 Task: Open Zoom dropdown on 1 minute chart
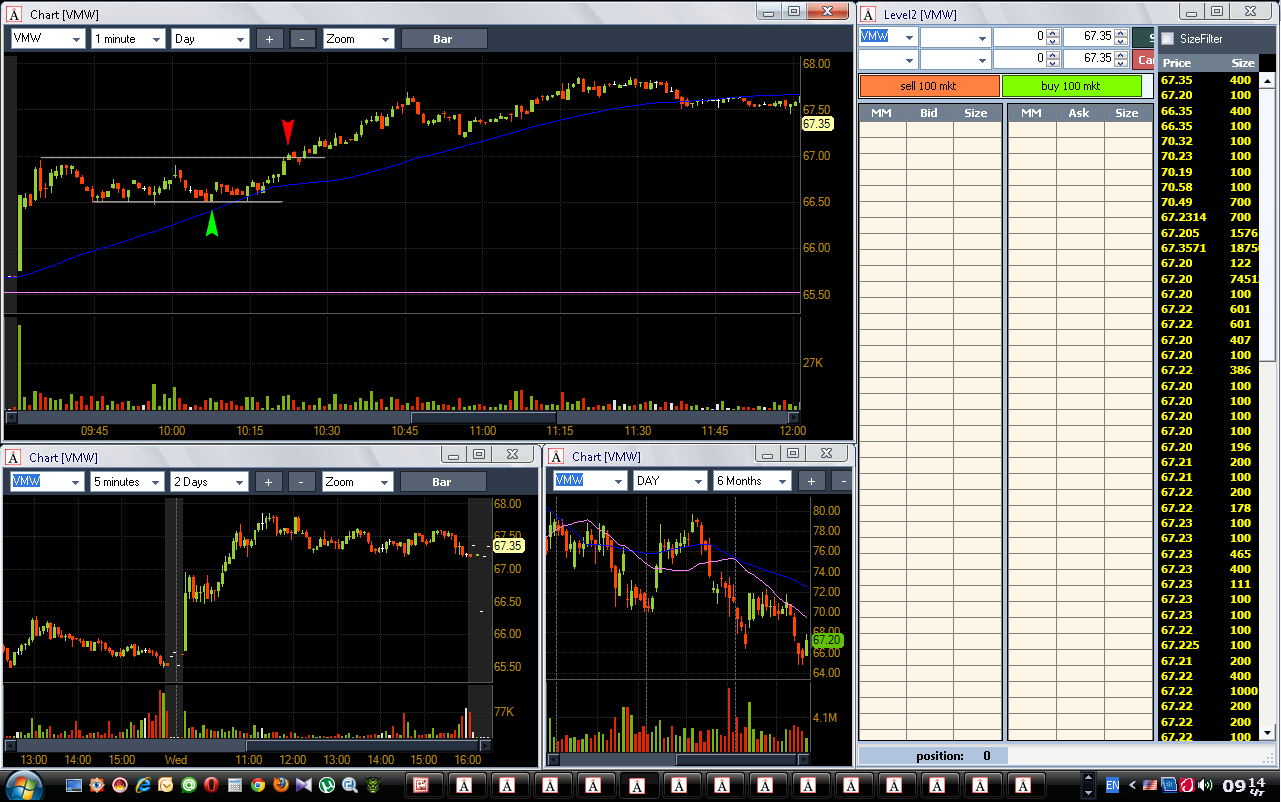386,39
